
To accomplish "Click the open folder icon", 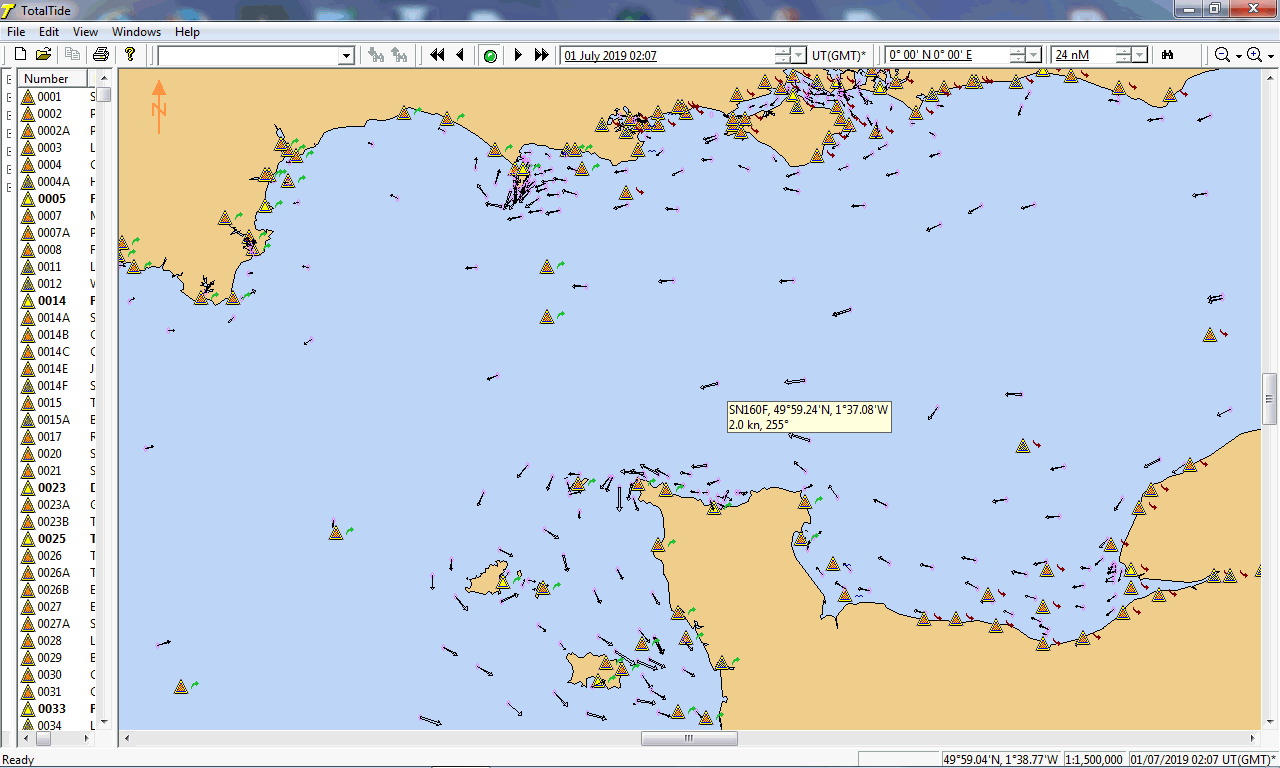I will click(x=44, y=55).
